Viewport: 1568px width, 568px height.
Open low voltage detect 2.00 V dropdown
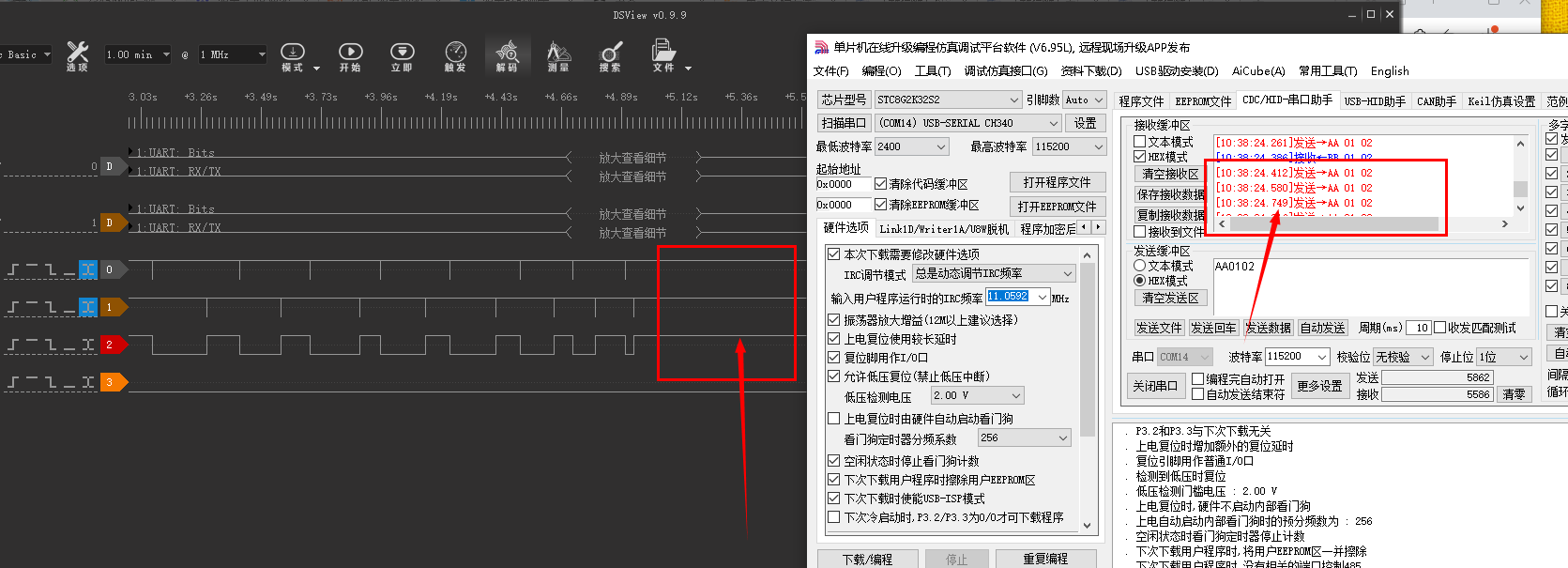[x=977, y=396]
